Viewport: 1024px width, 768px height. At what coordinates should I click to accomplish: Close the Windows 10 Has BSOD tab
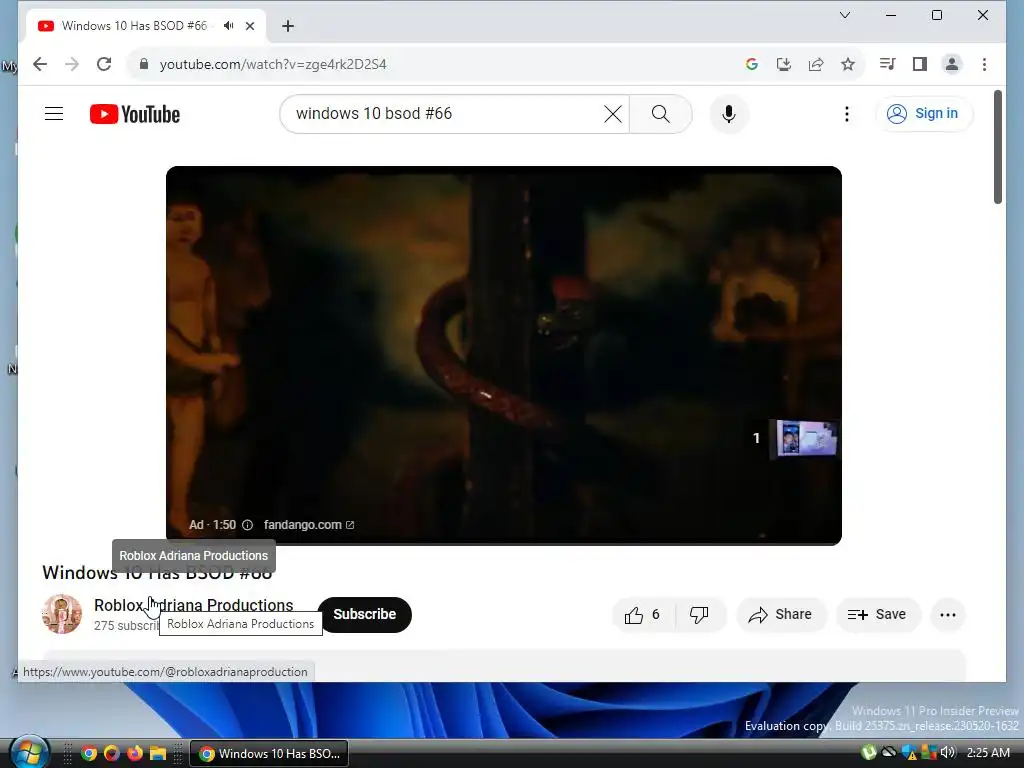pos(249,26)
